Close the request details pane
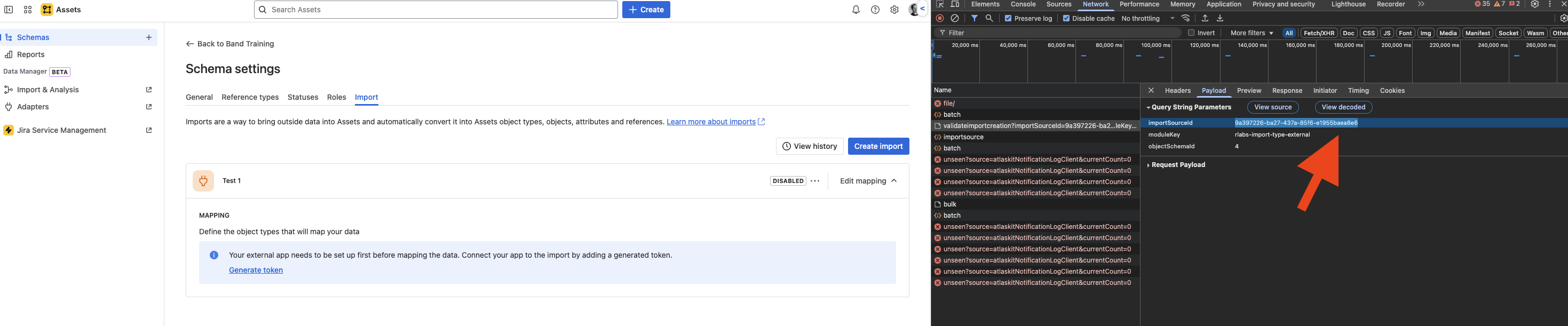 coord(1151,90)
